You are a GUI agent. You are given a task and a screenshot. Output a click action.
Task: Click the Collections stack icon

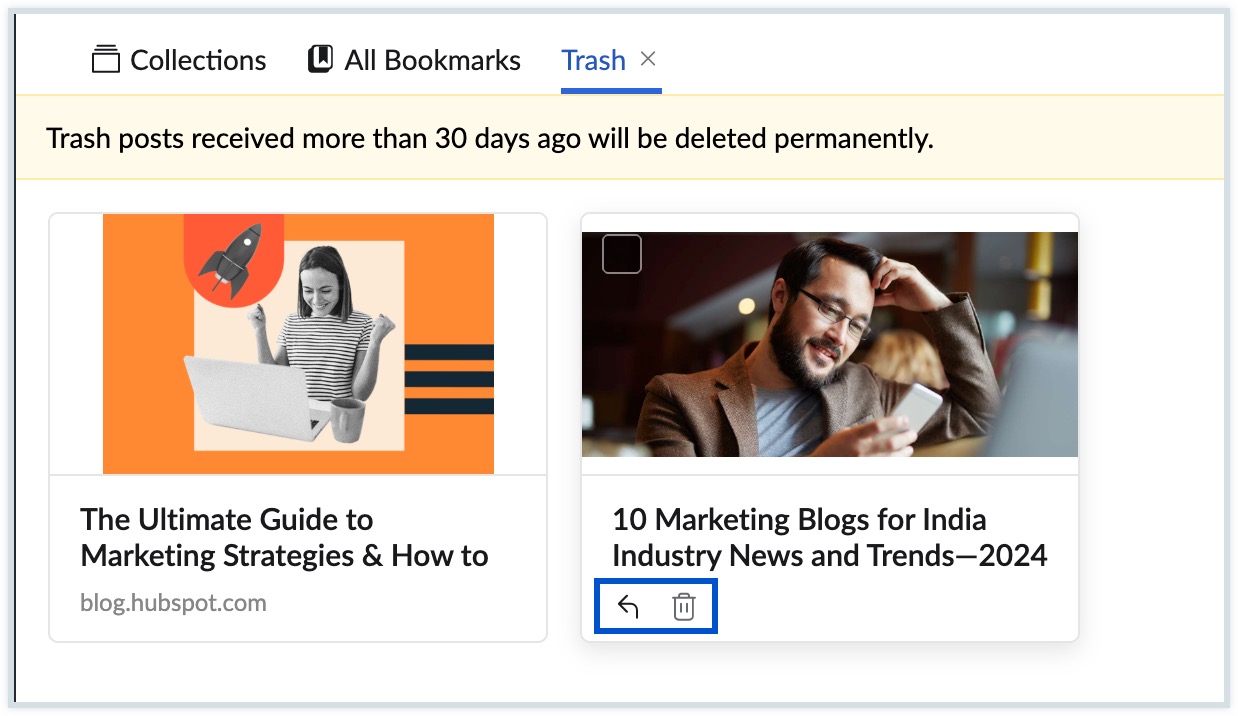click(105, 60)
